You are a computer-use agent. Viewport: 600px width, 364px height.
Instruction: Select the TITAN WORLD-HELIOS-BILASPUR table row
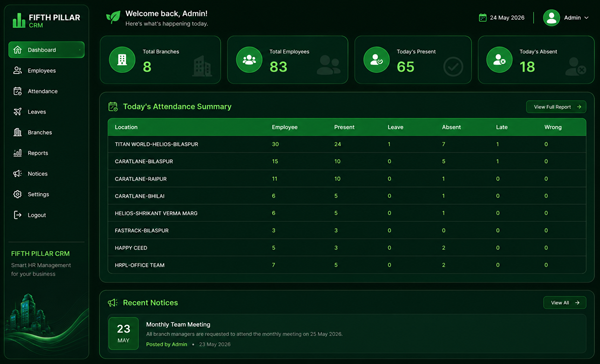point(347,144)
